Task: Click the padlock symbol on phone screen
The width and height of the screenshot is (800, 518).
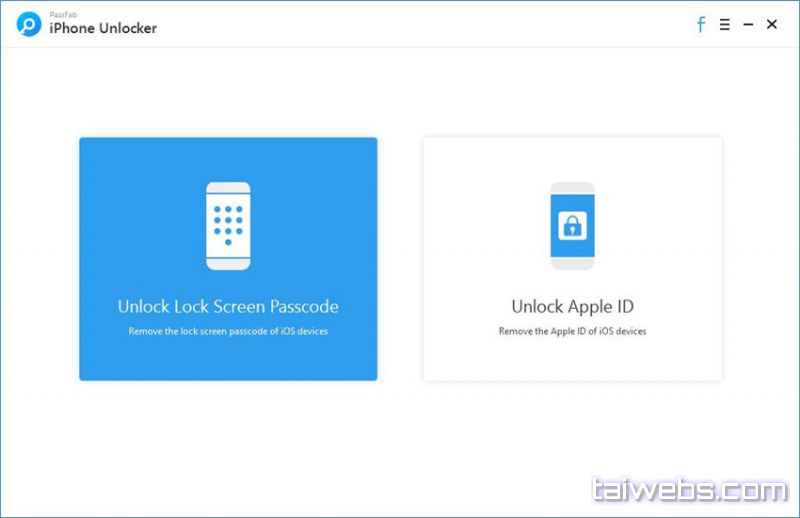Action: tap(572, 227)
